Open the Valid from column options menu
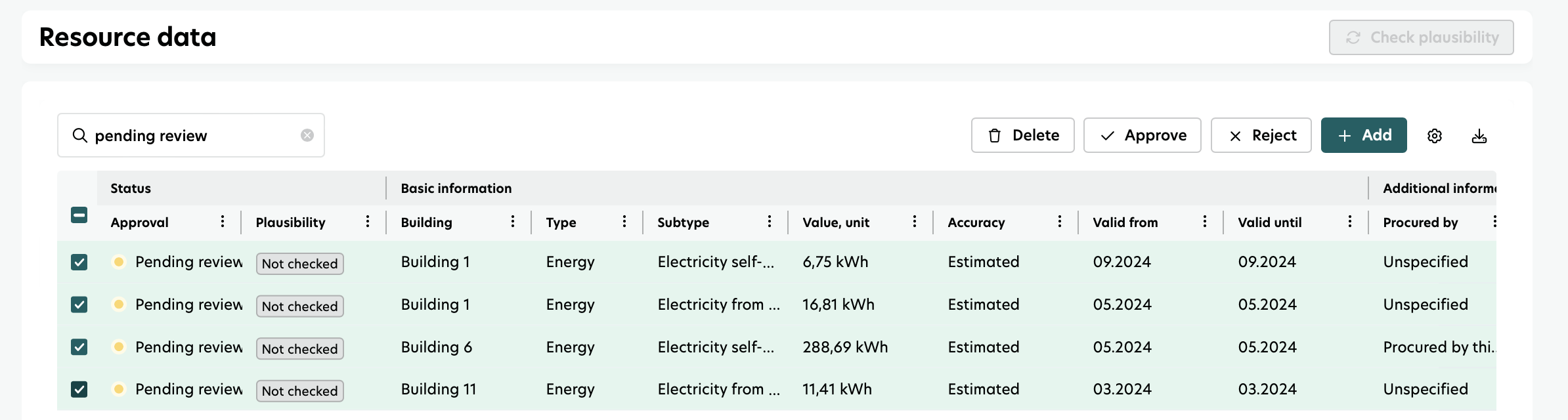The height and width of the screenshot is (420, 1568). point(1205,222)
